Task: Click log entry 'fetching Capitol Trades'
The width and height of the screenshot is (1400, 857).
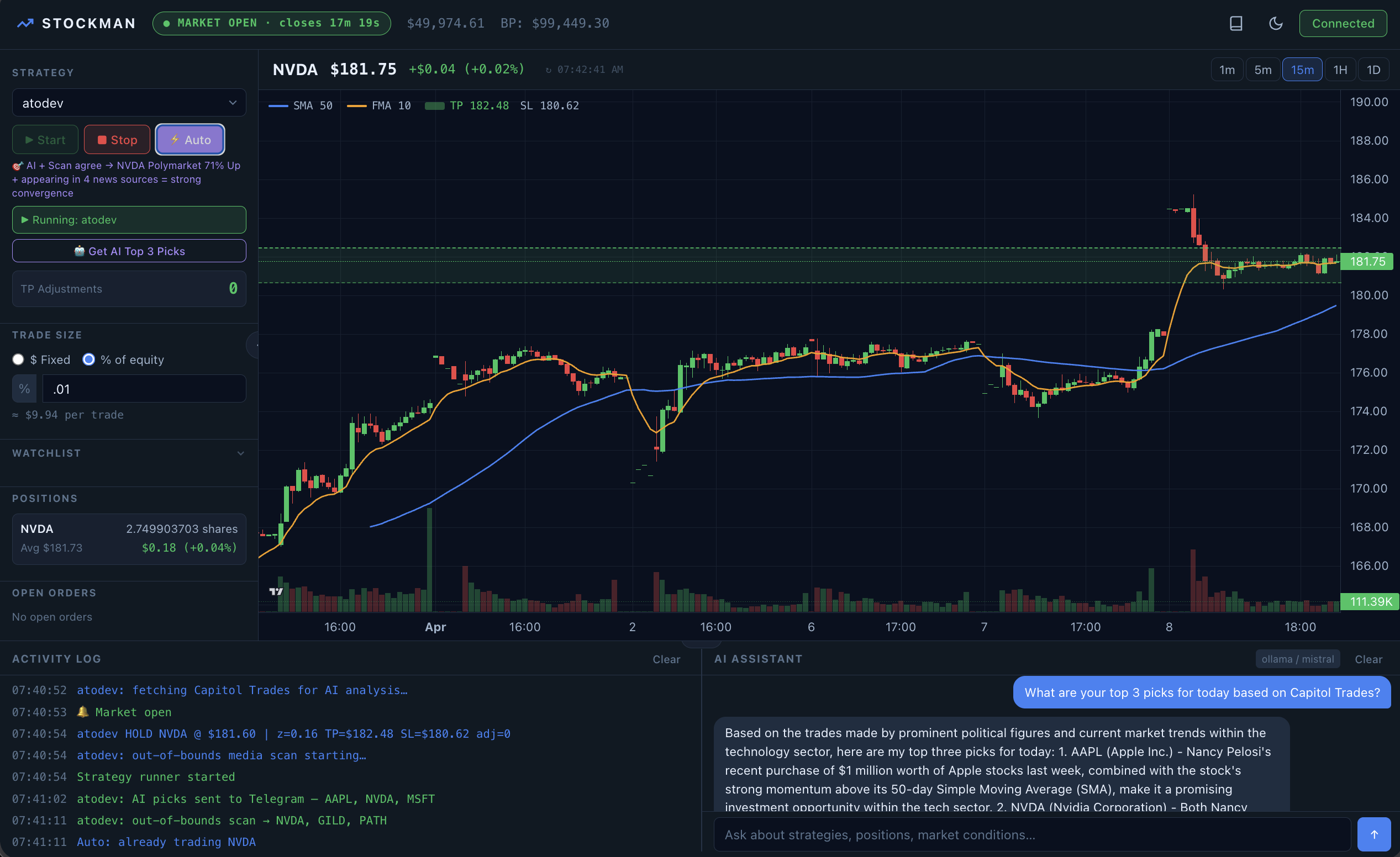Action: [x=242, y=690]
